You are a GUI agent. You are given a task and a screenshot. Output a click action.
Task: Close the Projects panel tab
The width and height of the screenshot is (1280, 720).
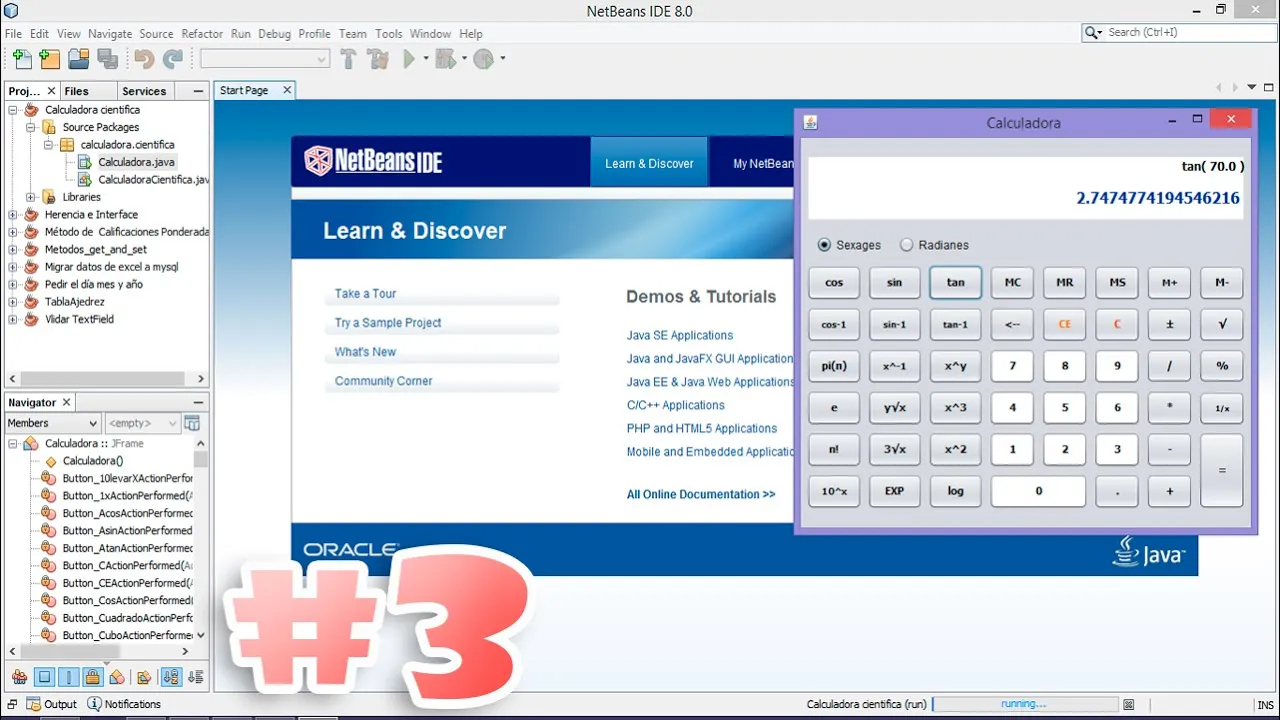point(50,91)
